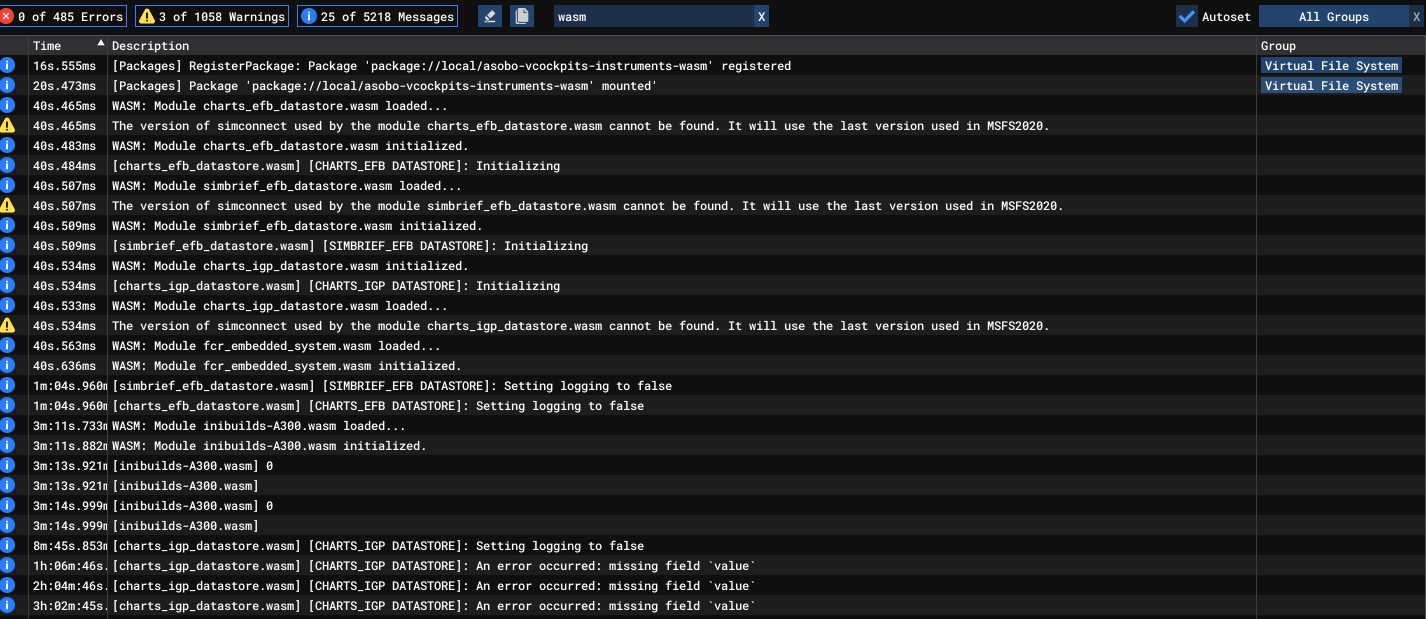Image resolution: width=1426 pixels, height=619 pixels.
Task: Clear the wasm search filter with X
Action: 761,16
